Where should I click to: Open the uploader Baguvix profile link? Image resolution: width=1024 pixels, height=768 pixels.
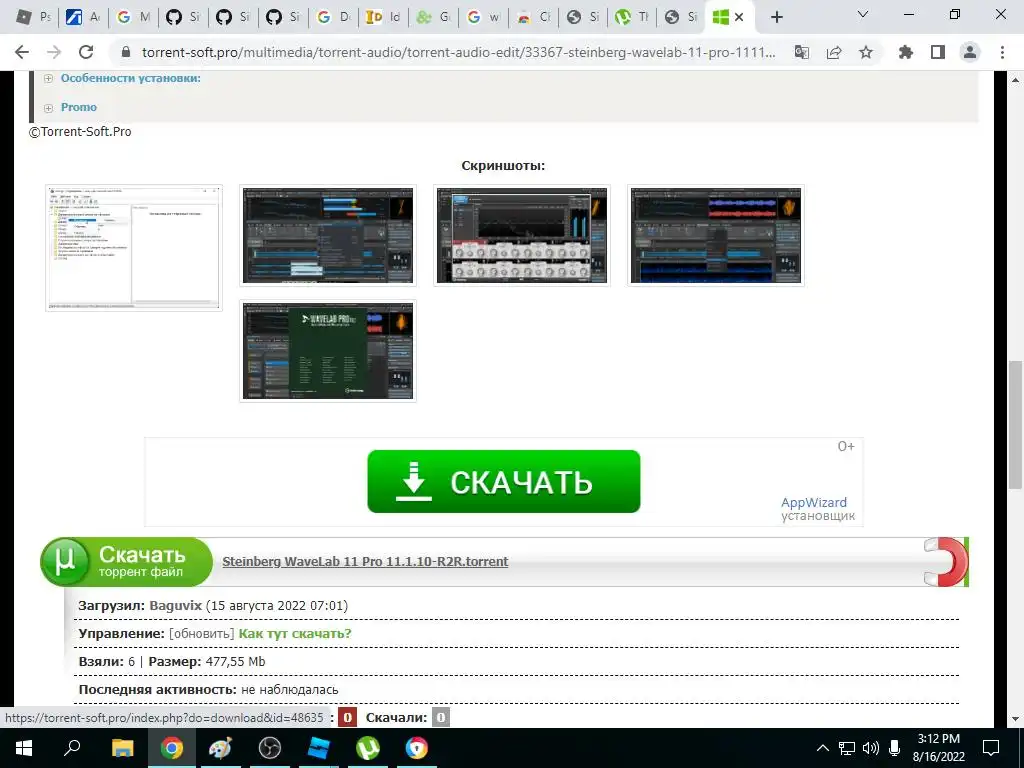point(176,605)
